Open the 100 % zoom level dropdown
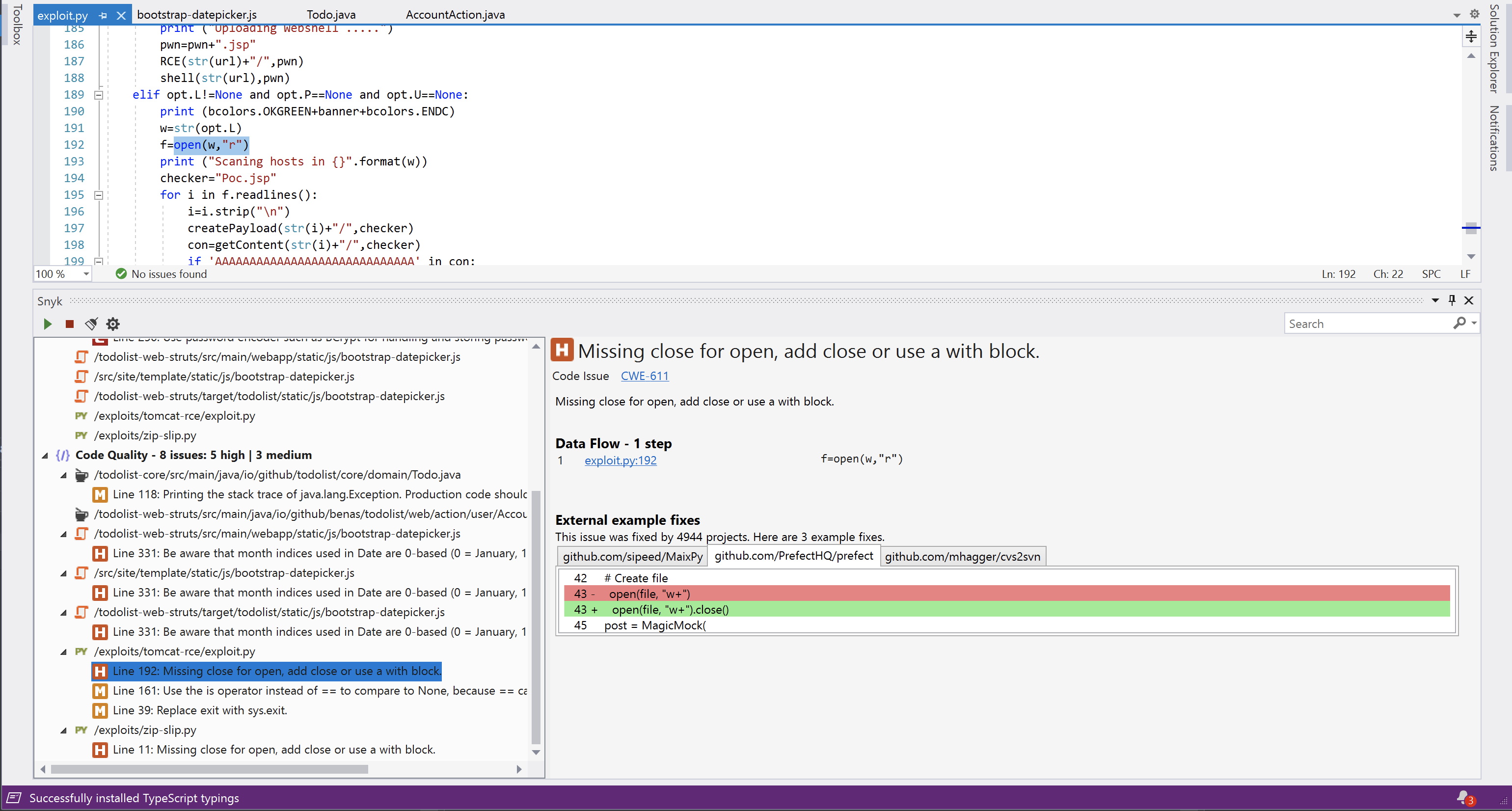Viewport: 1512px width, 811px height. pos(86,274)
